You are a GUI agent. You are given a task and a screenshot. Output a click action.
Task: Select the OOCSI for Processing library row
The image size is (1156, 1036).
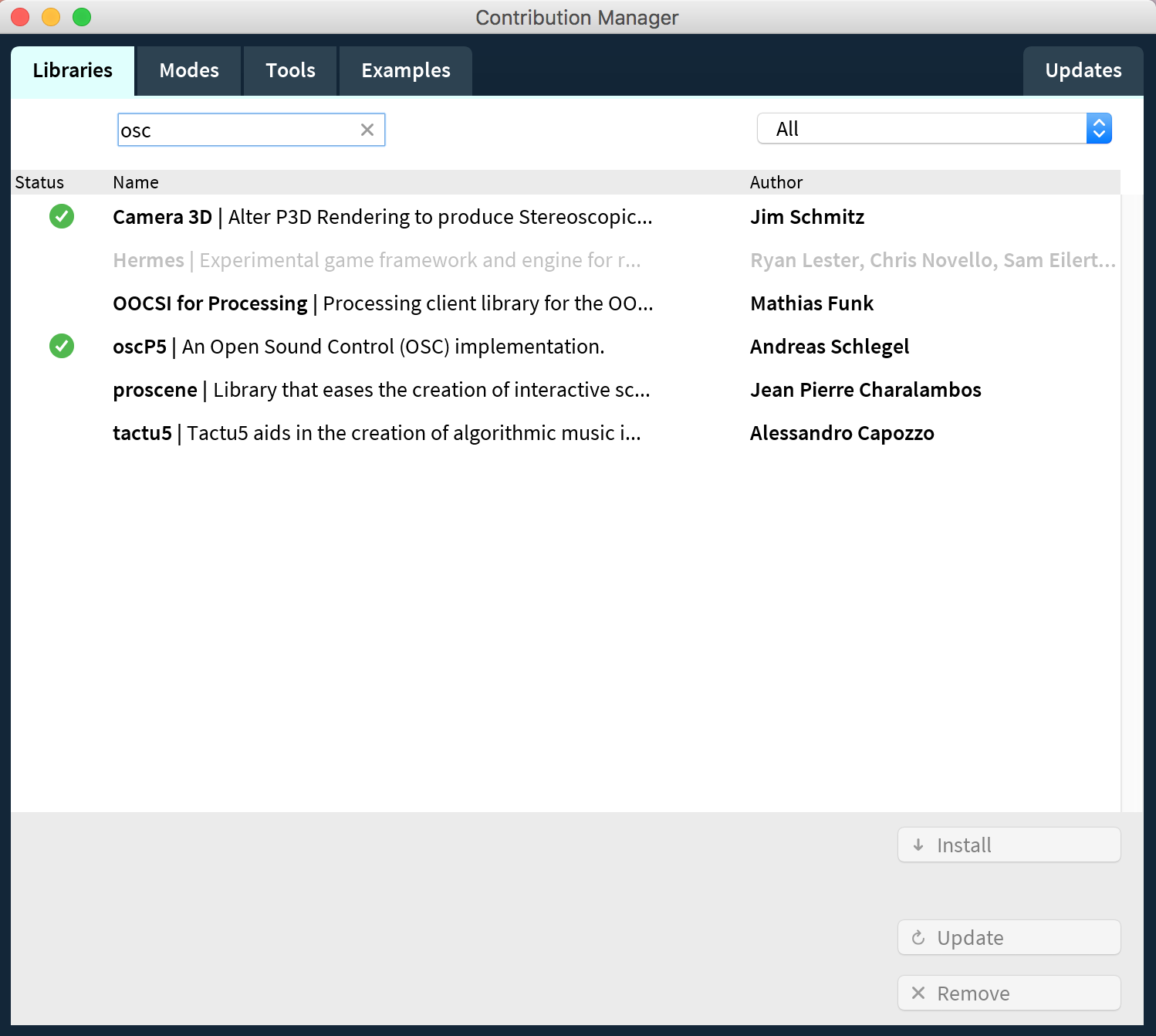pyautogui.click(x=382, y=303)
